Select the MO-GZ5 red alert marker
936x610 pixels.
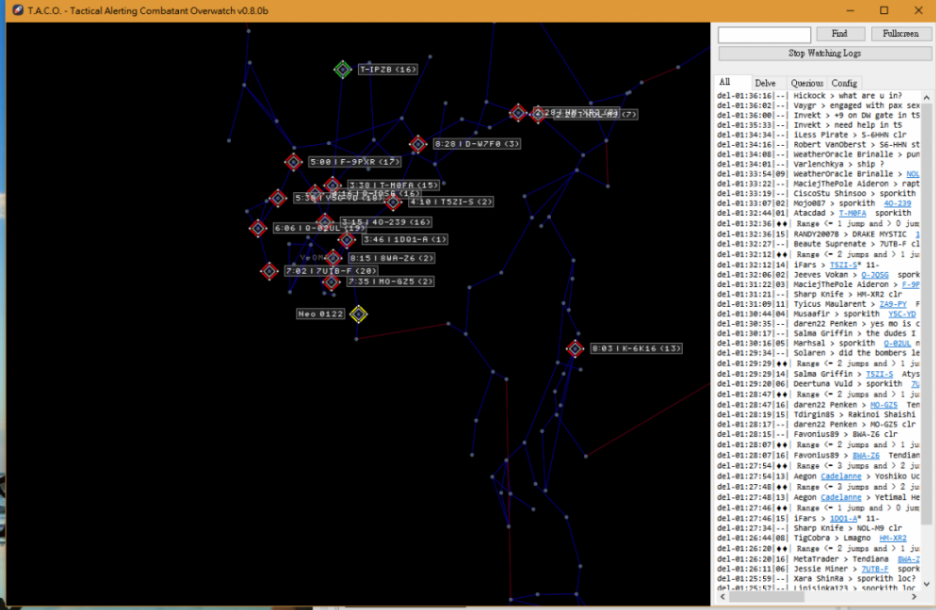coord(331,282)
